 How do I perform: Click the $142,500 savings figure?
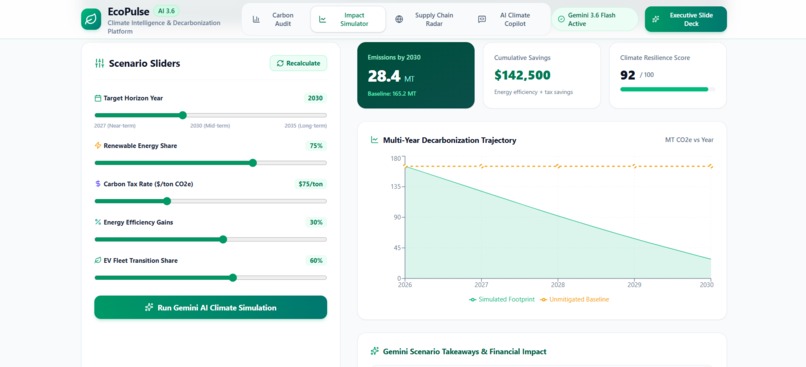[x=522, y=76]
